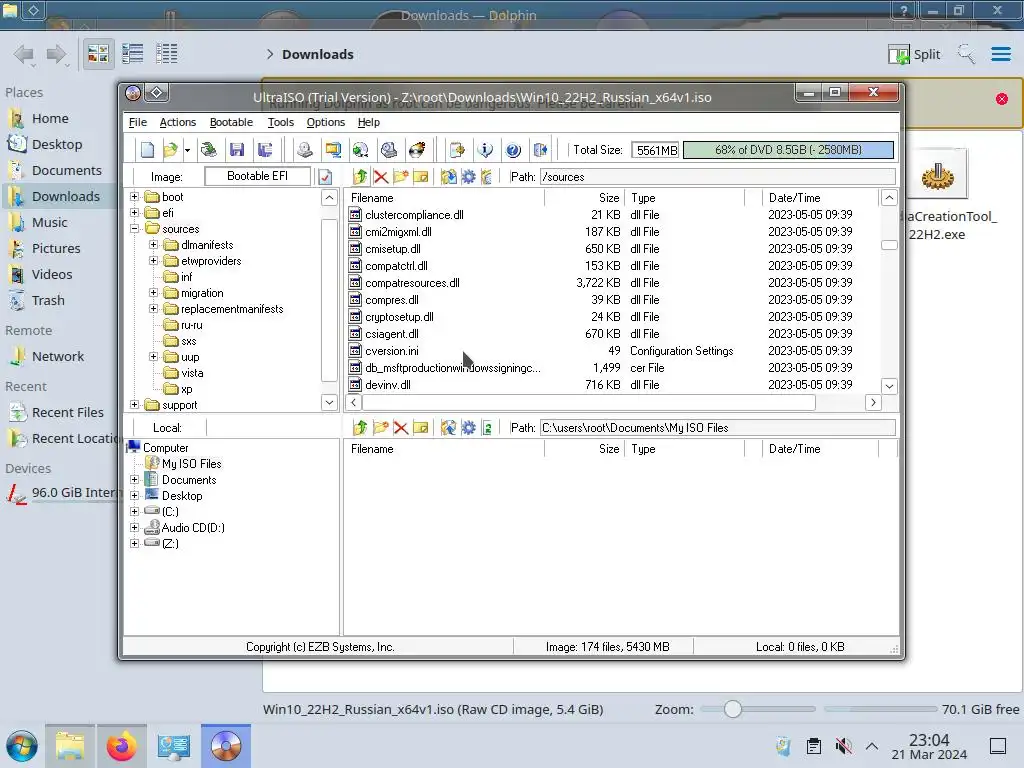Open the dropdown arrow next to Open icon

click(x=187, y=150)
